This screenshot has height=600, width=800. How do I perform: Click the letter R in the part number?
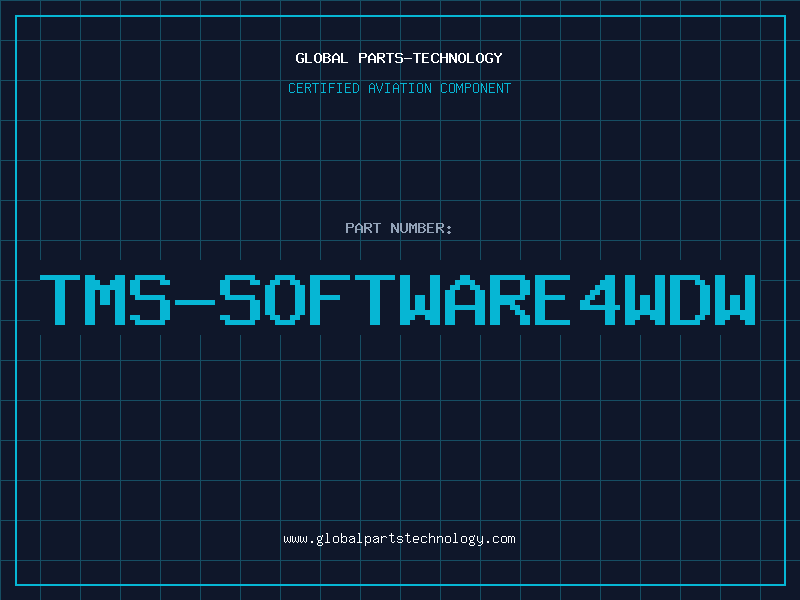point(514,299)
